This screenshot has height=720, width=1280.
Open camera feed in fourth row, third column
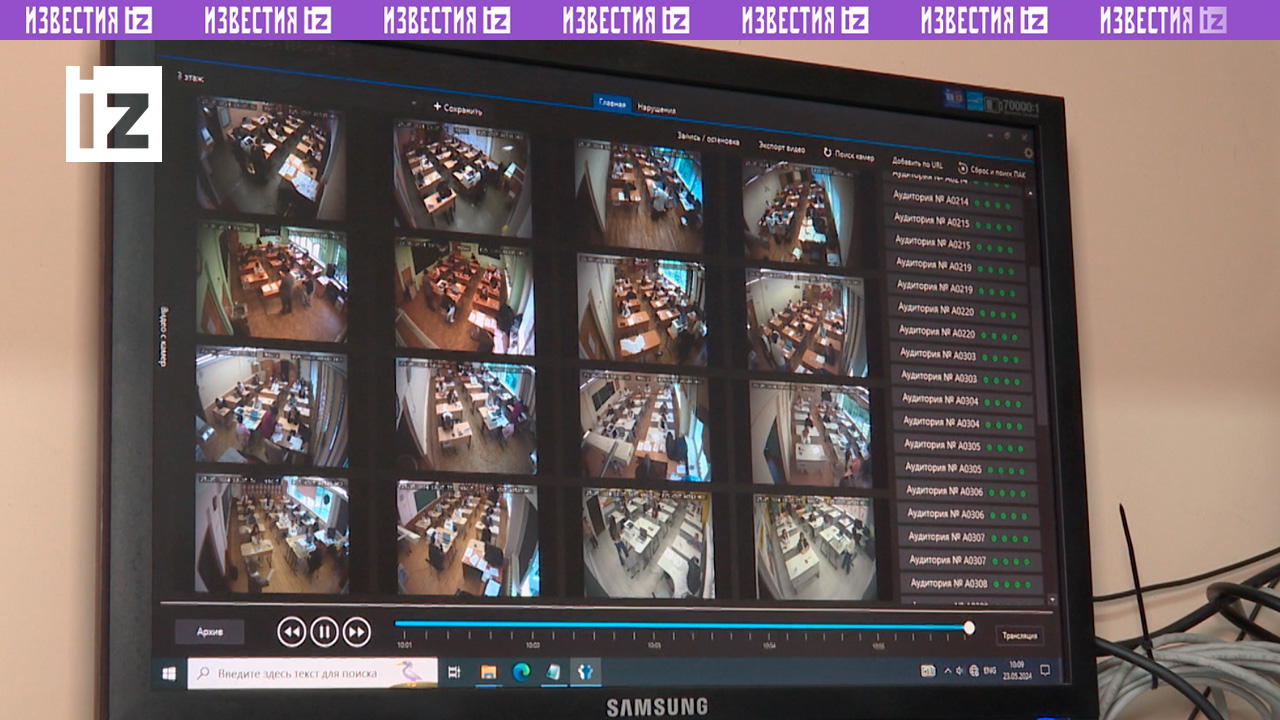coord(648,543)
